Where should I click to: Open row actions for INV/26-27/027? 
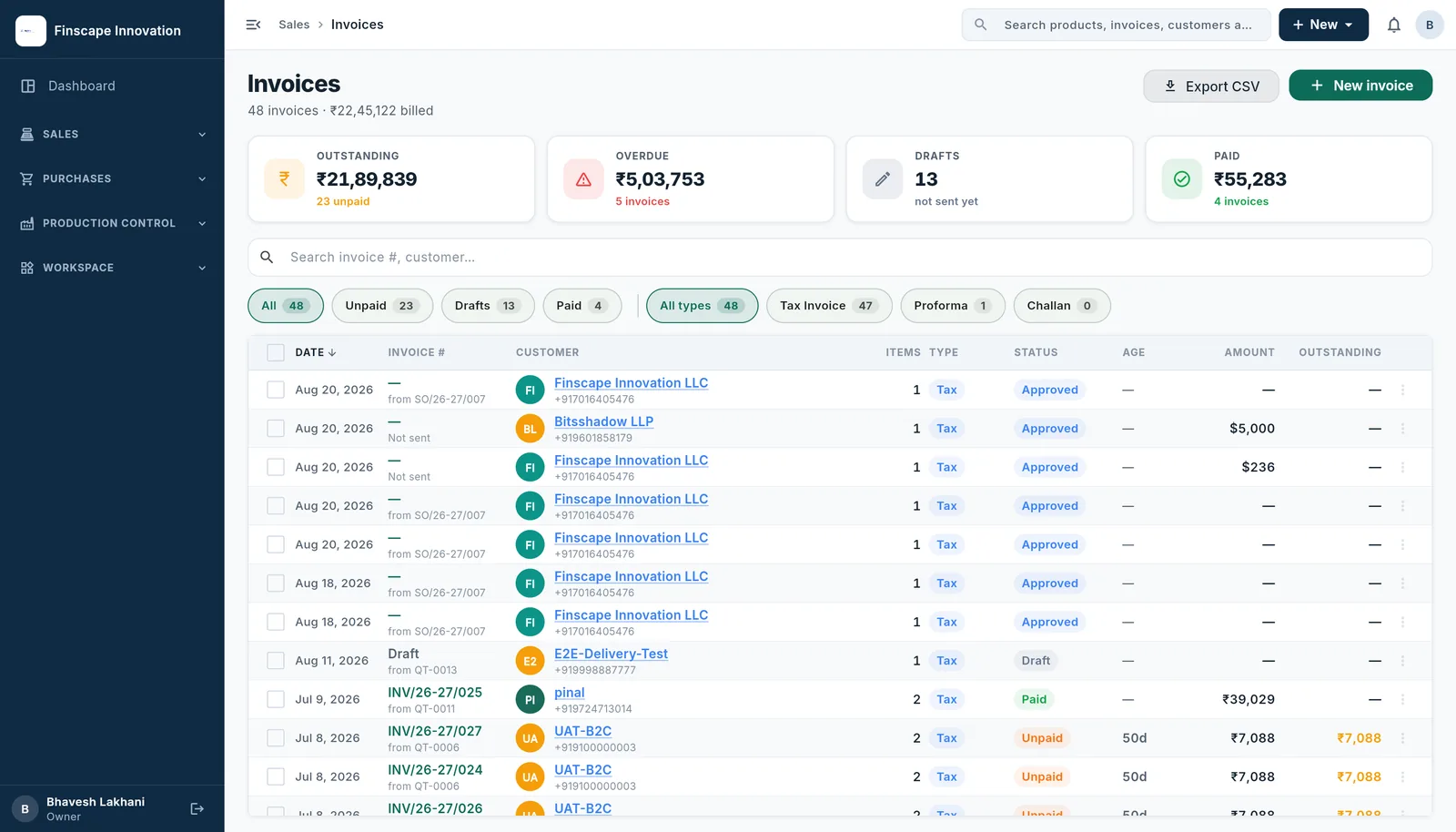coord(1402,738)
